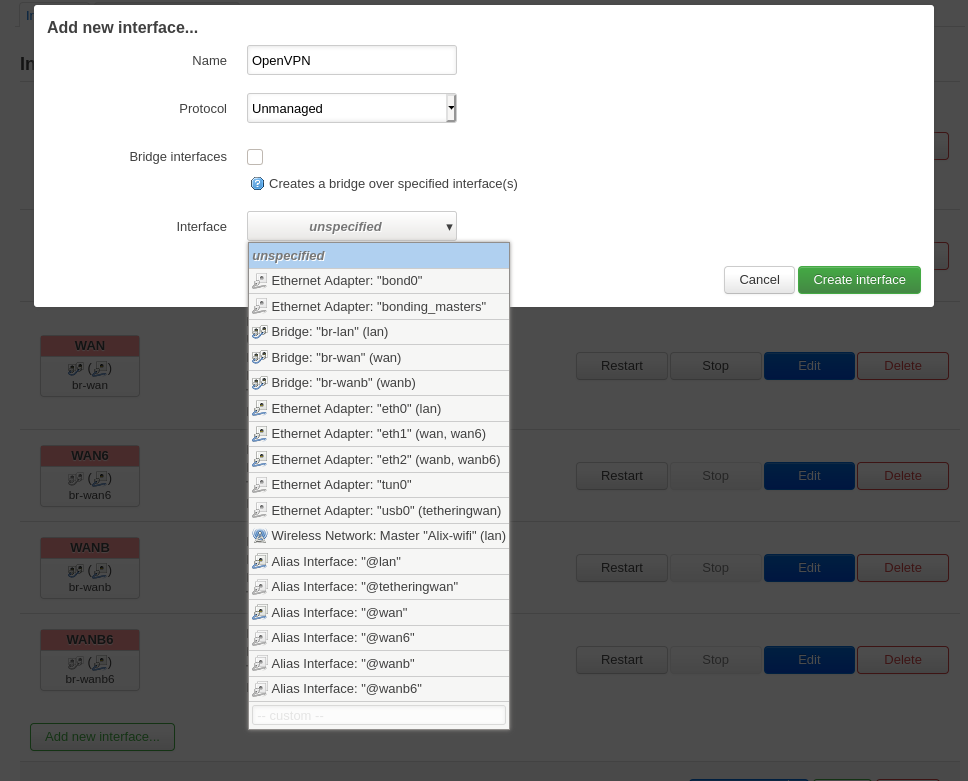Viewport: 968px width, 781px height.
Task: Click the blue help icon beside the bridge description
Action: tap(257, 184)
